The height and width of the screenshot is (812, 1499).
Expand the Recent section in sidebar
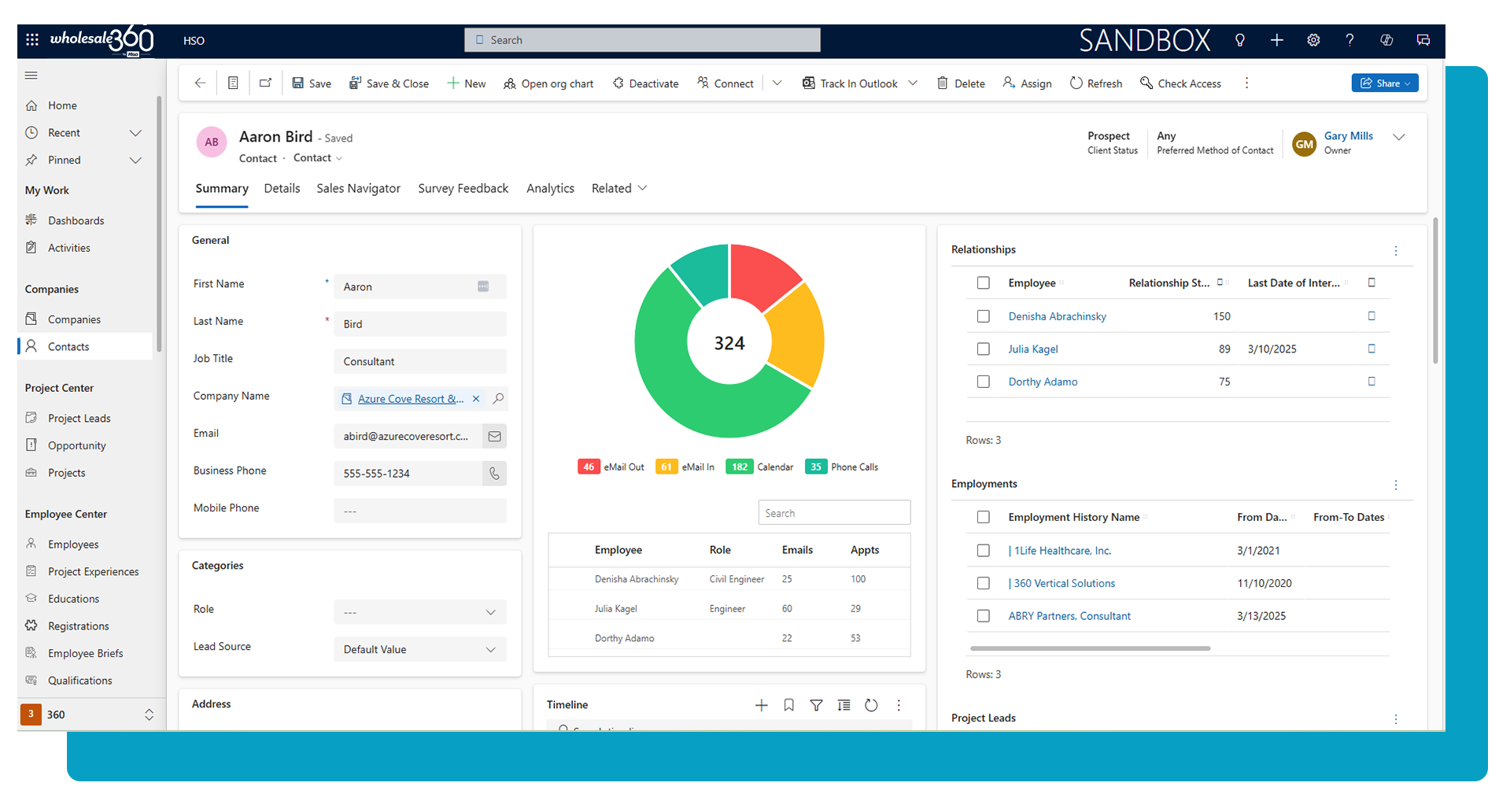pyautogui.click(x=135, y=133)
